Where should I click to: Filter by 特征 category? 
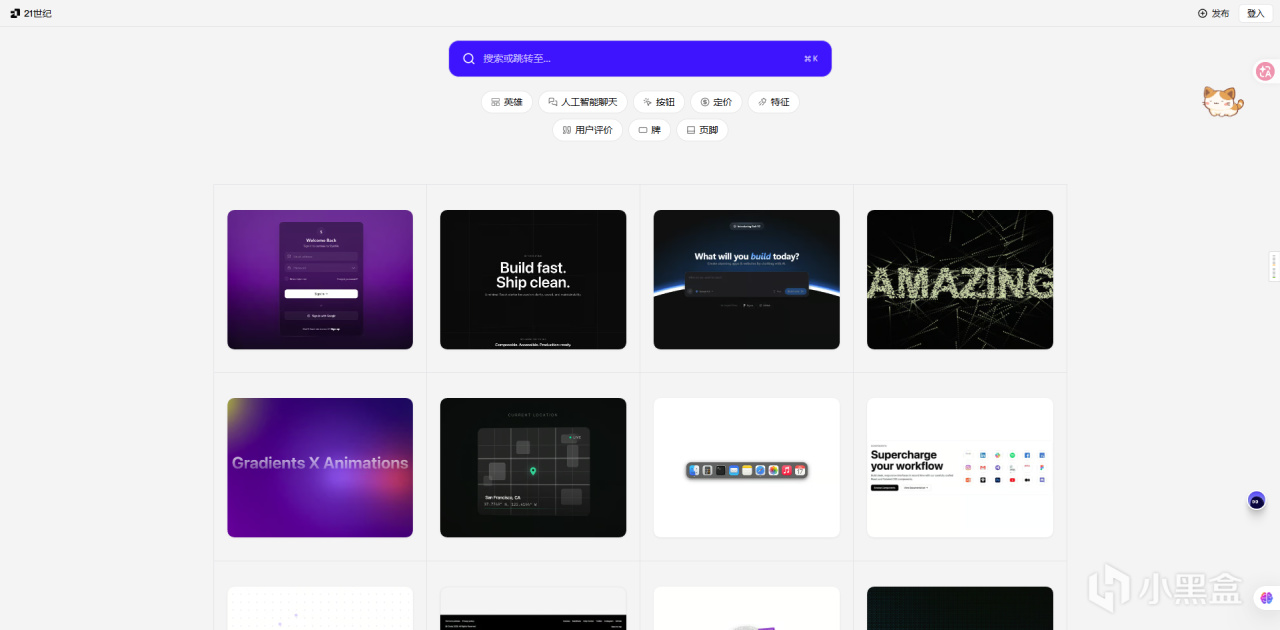[774, 102]
